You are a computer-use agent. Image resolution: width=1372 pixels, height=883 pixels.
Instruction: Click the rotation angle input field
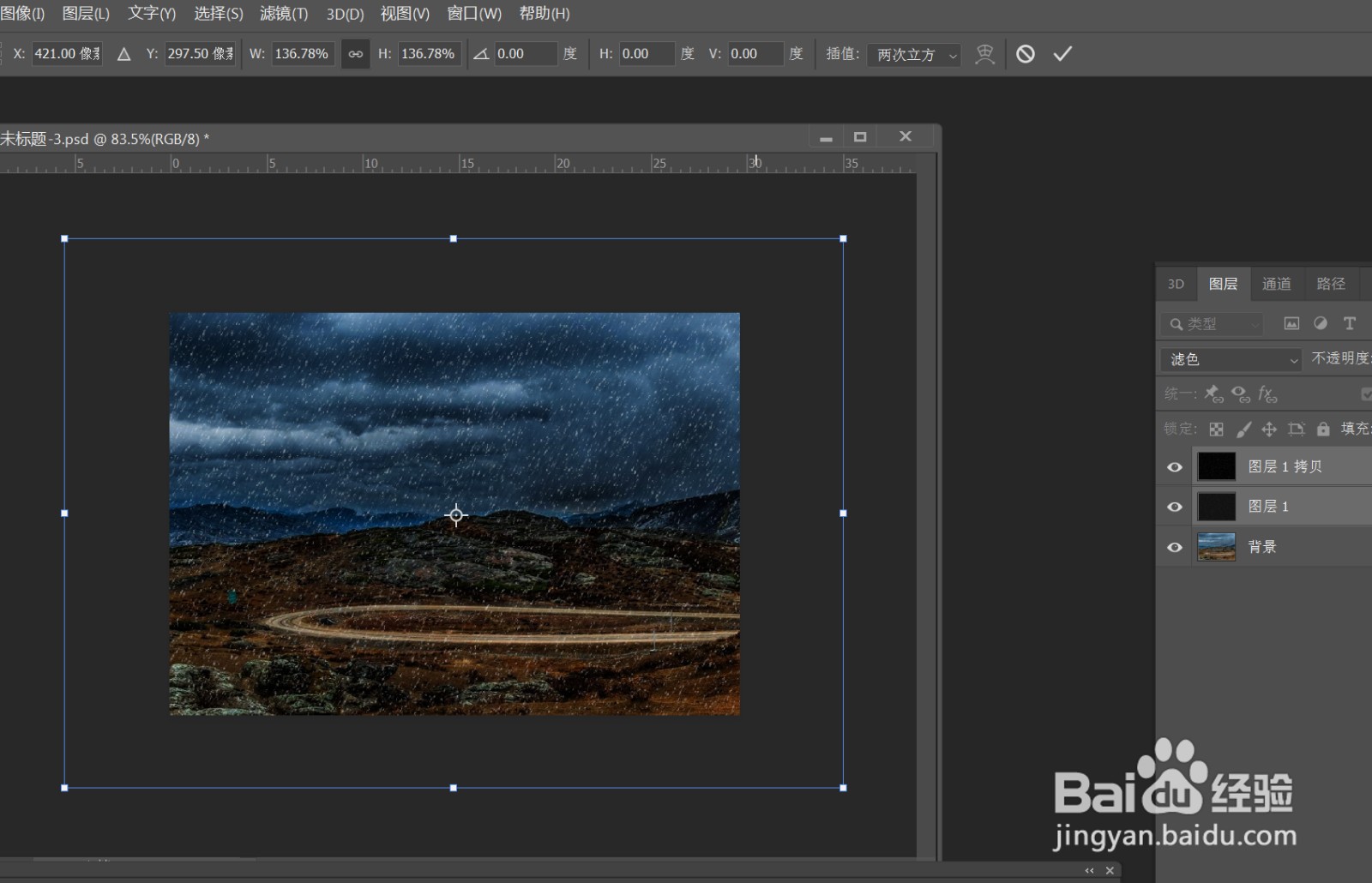point(526,54)
